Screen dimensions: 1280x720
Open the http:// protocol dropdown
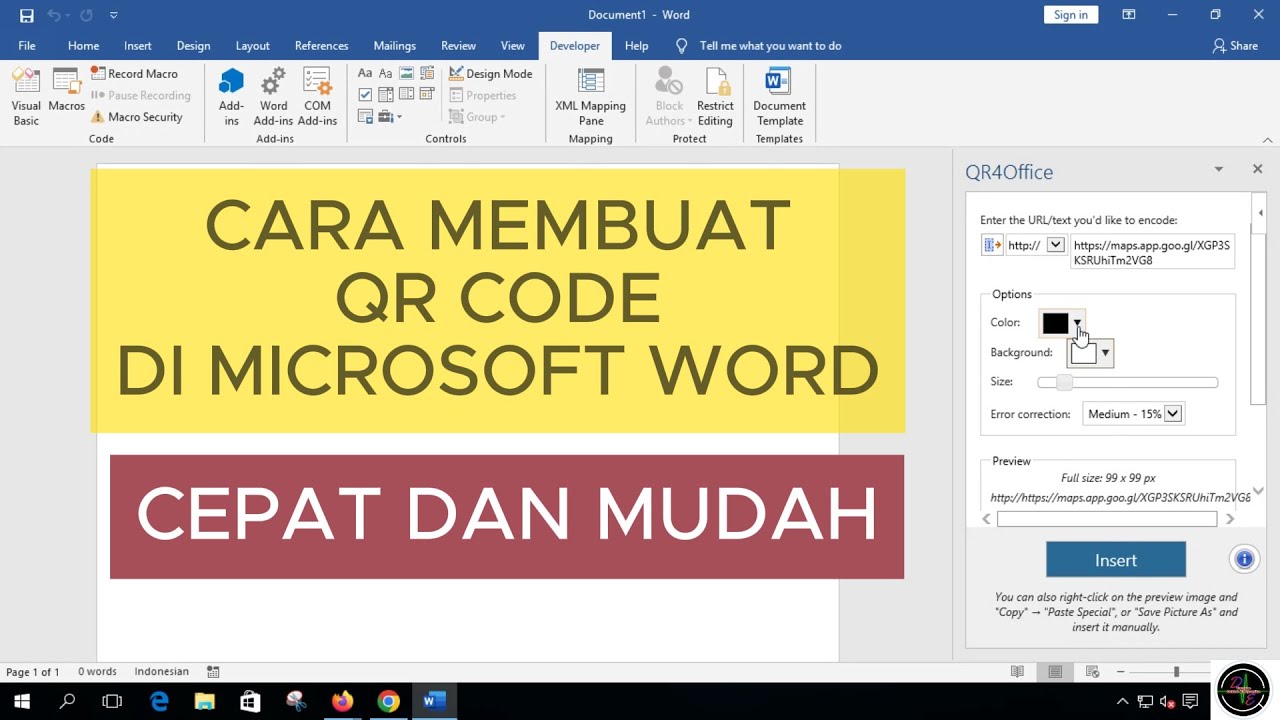[1055, 245]
